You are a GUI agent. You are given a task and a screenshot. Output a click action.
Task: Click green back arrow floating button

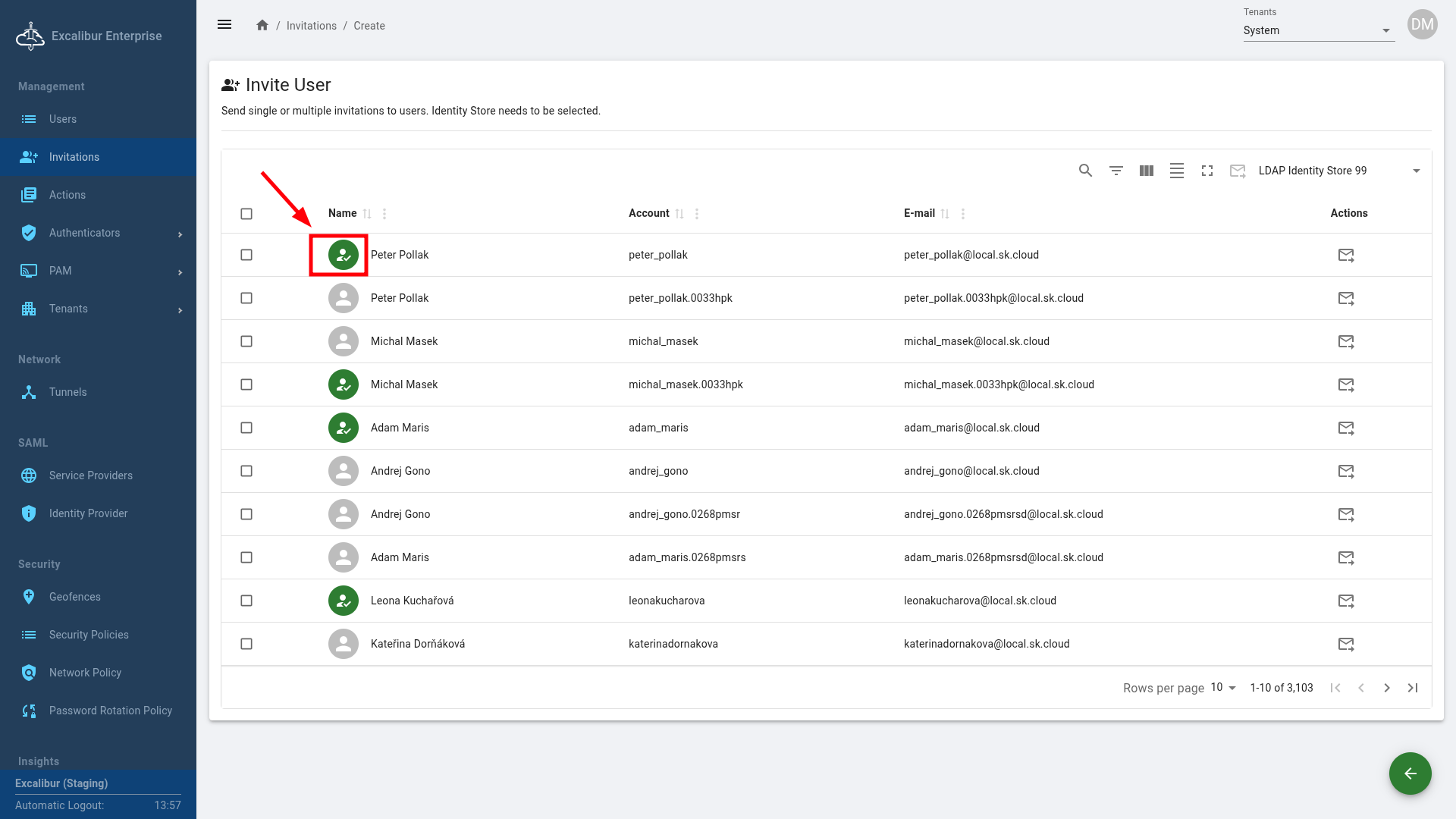pyautogui.click(x=1410, y=773)
